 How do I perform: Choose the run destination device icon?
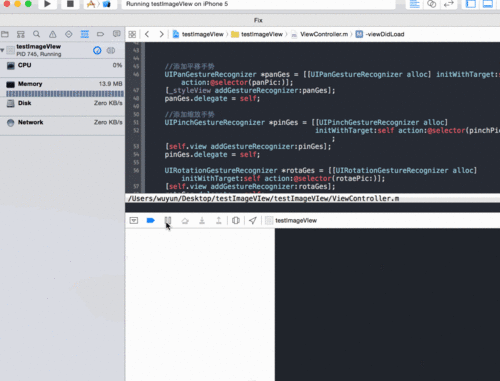106,4
